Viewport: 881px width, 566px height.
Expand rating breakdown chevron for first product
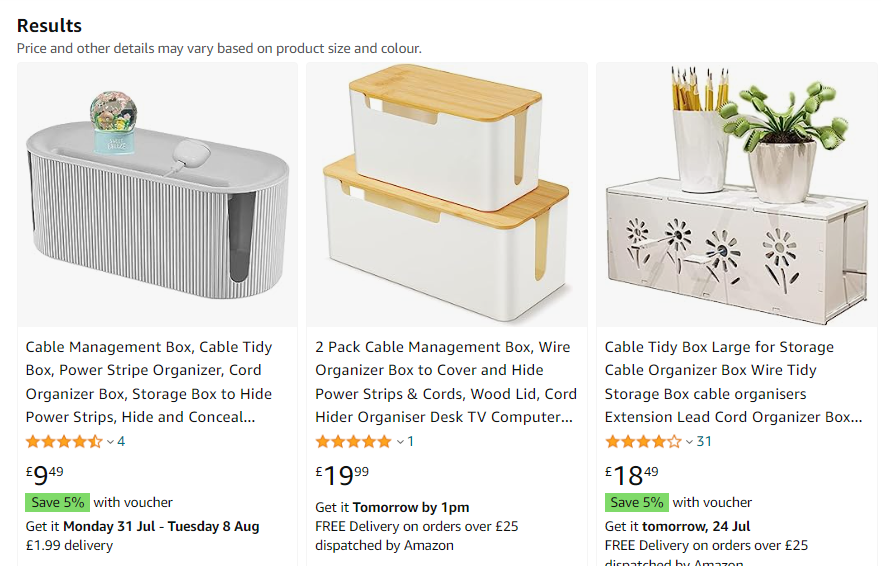110,442
